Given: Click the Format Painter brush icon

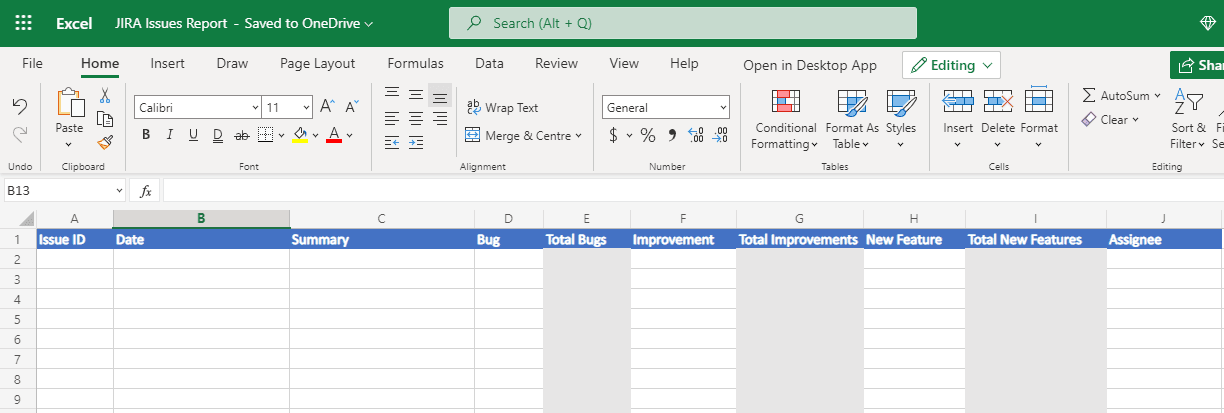Looking at the screenshot, I should [105, 142].
